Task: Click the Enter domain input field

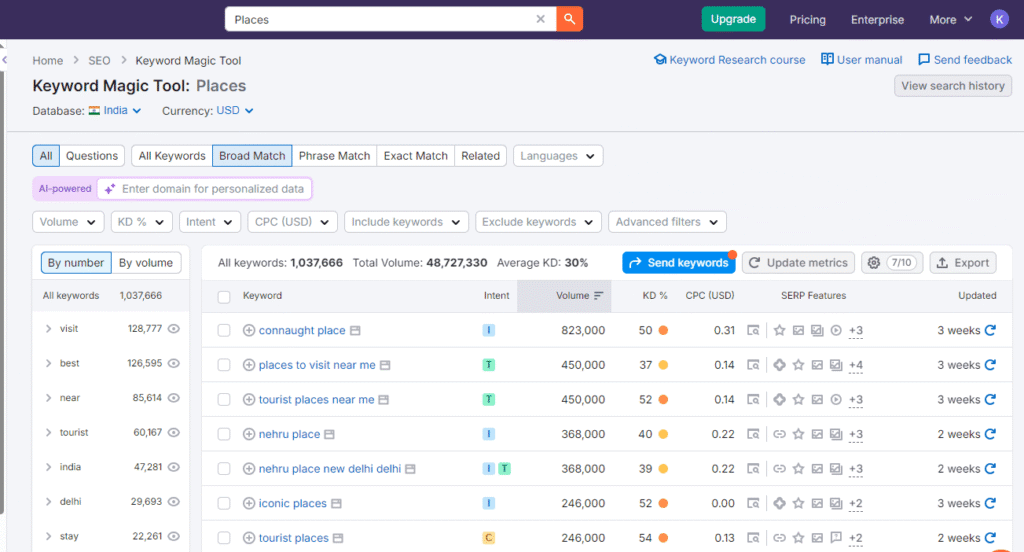Action: [x=212, y=189]
